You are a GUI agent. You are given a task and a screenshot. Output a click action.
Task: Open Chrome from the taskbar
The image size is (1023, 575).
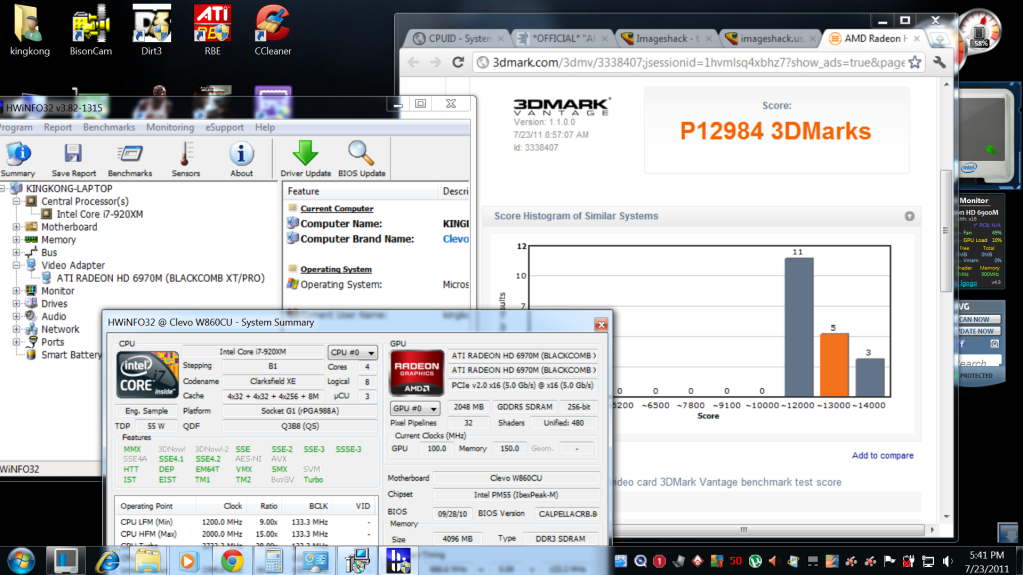[x=232, y=561]
